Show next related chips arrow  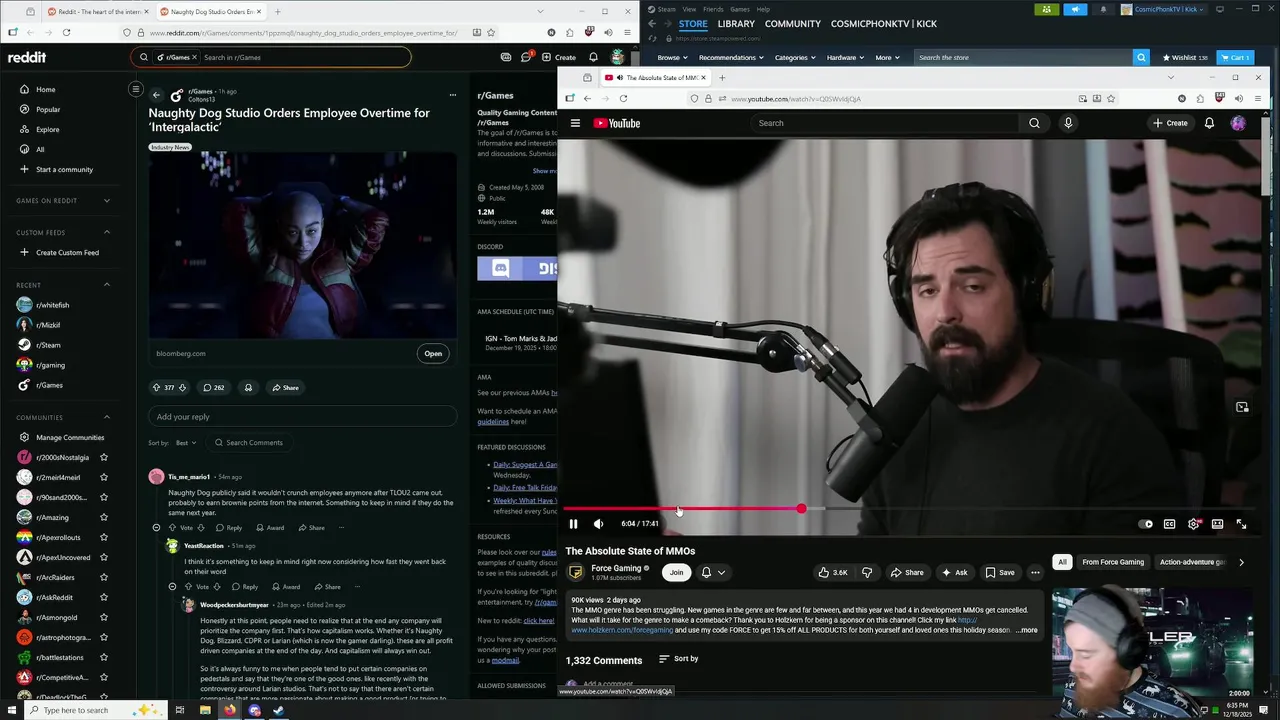click(1241, 562)
